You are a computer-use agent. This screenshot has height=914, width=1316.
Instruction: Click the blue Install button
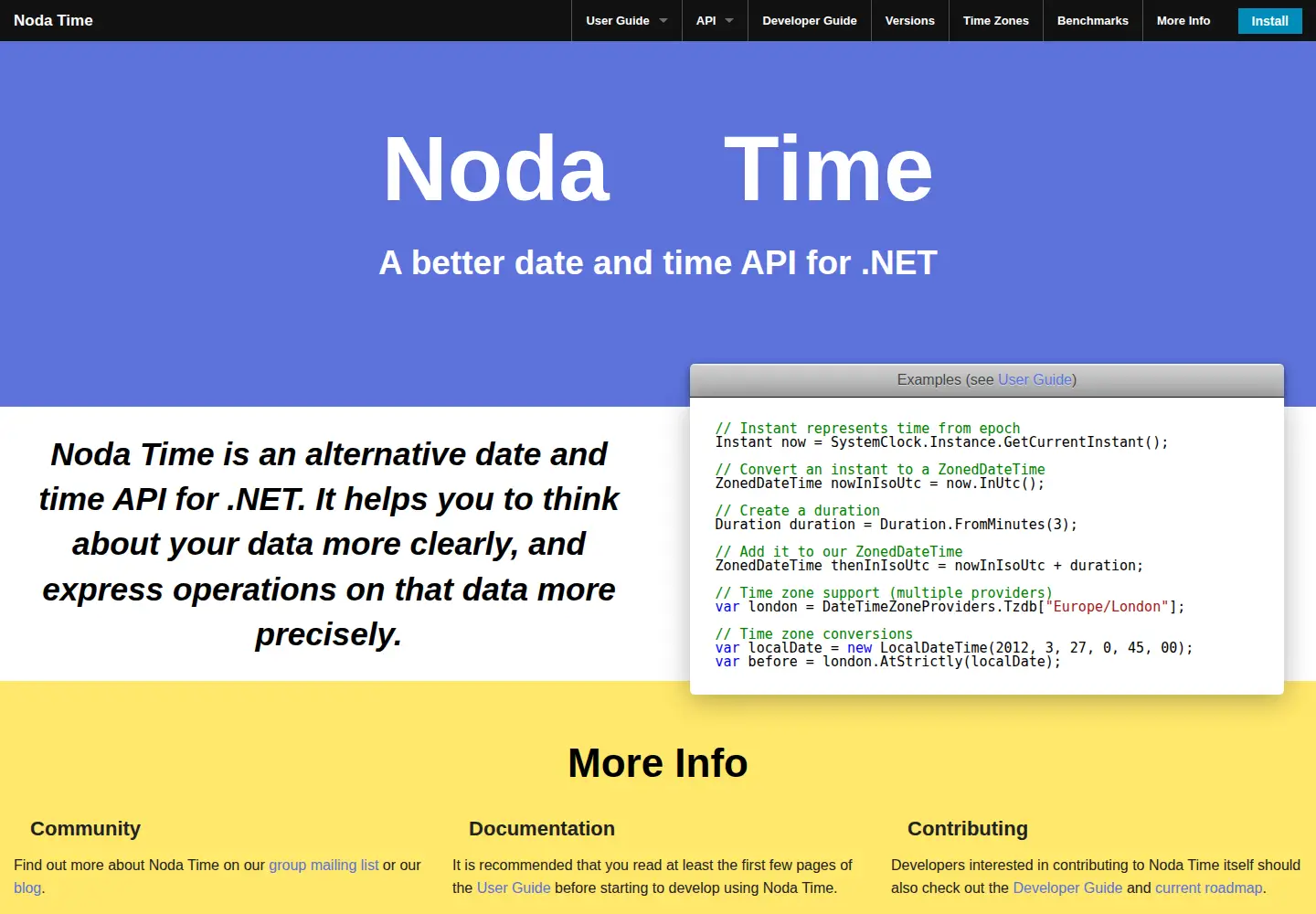(1270, 20)
